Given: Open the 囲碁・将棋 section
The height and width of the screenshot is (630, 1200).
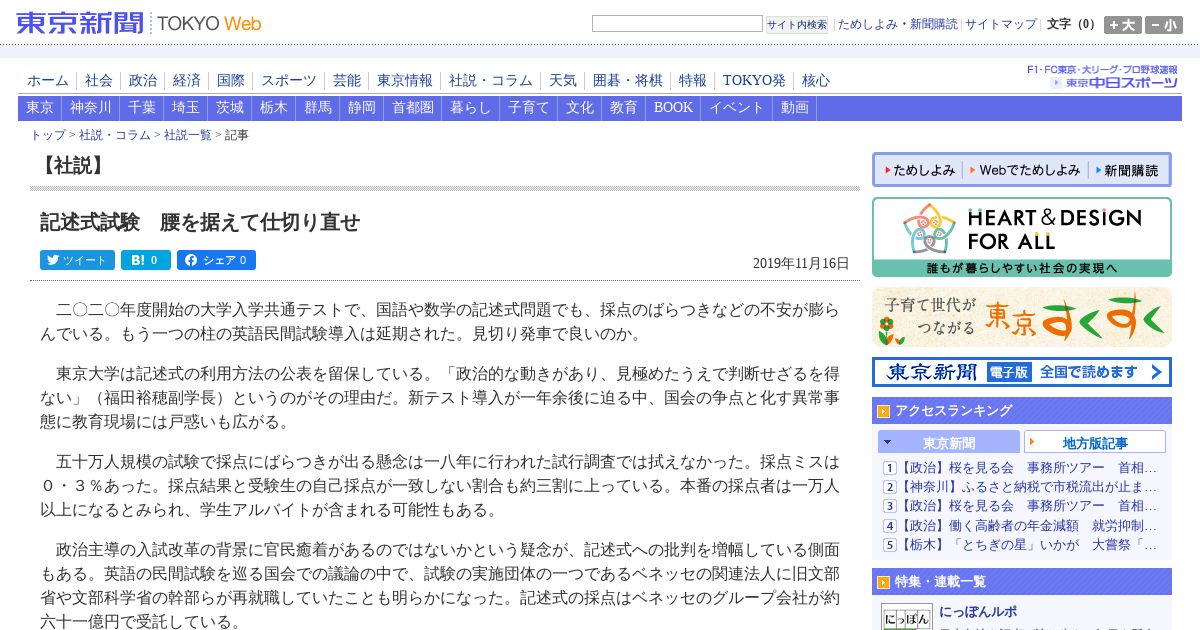Looking at the screenshot, I should coord(628,81).
